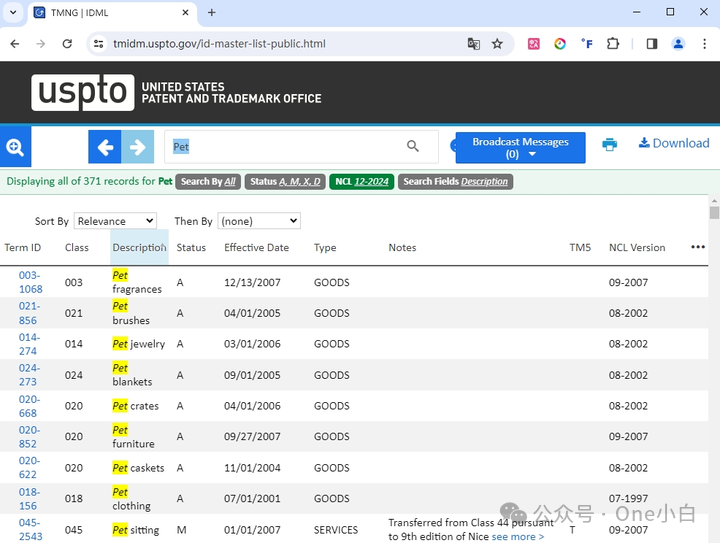Toggle the browser side panel
The width and height of the screenshot is (720, 543).
coord(652,44)
